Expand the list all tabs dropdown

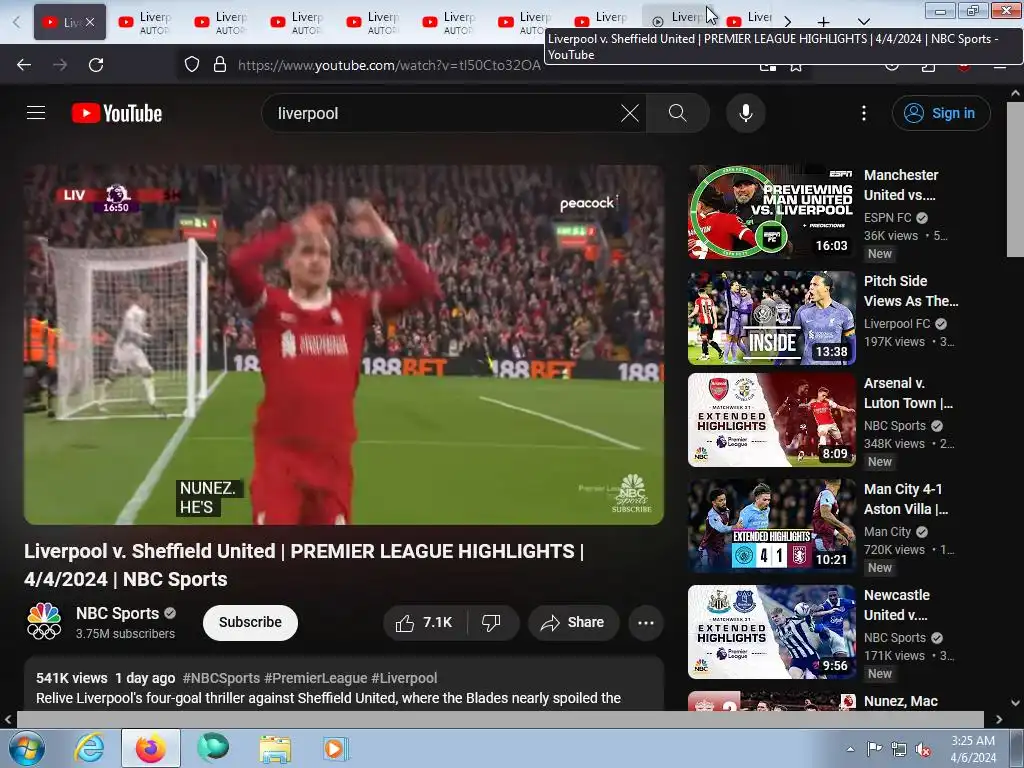click(x=863, y=22)
